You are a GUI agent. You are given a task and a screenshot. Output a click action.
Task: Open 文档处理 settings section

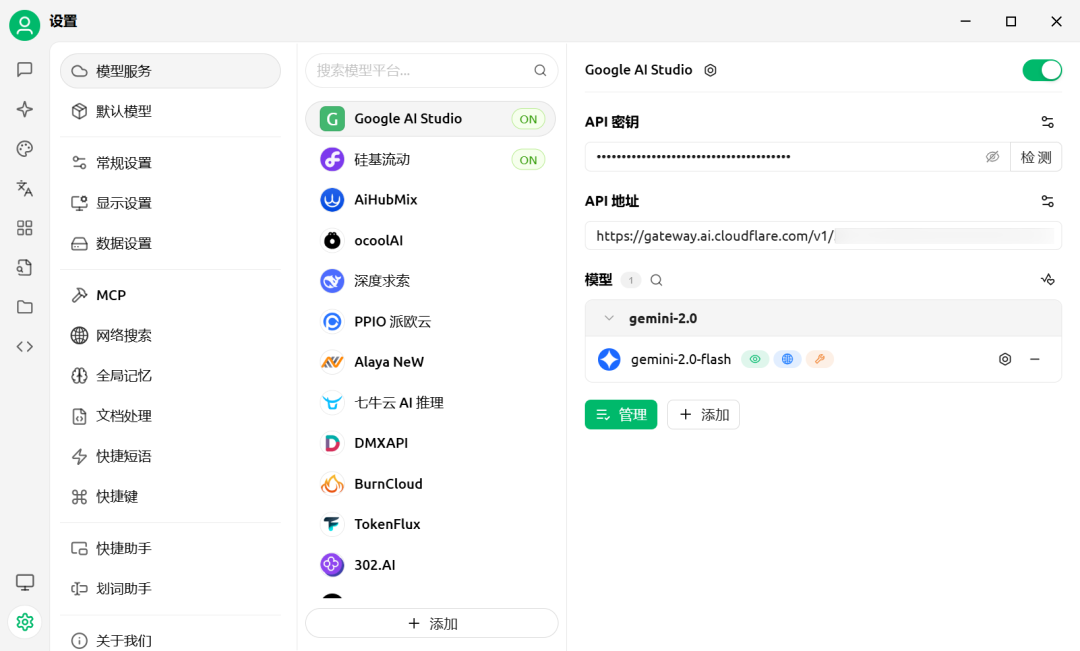pyautogui.click(x=170, y=416)
